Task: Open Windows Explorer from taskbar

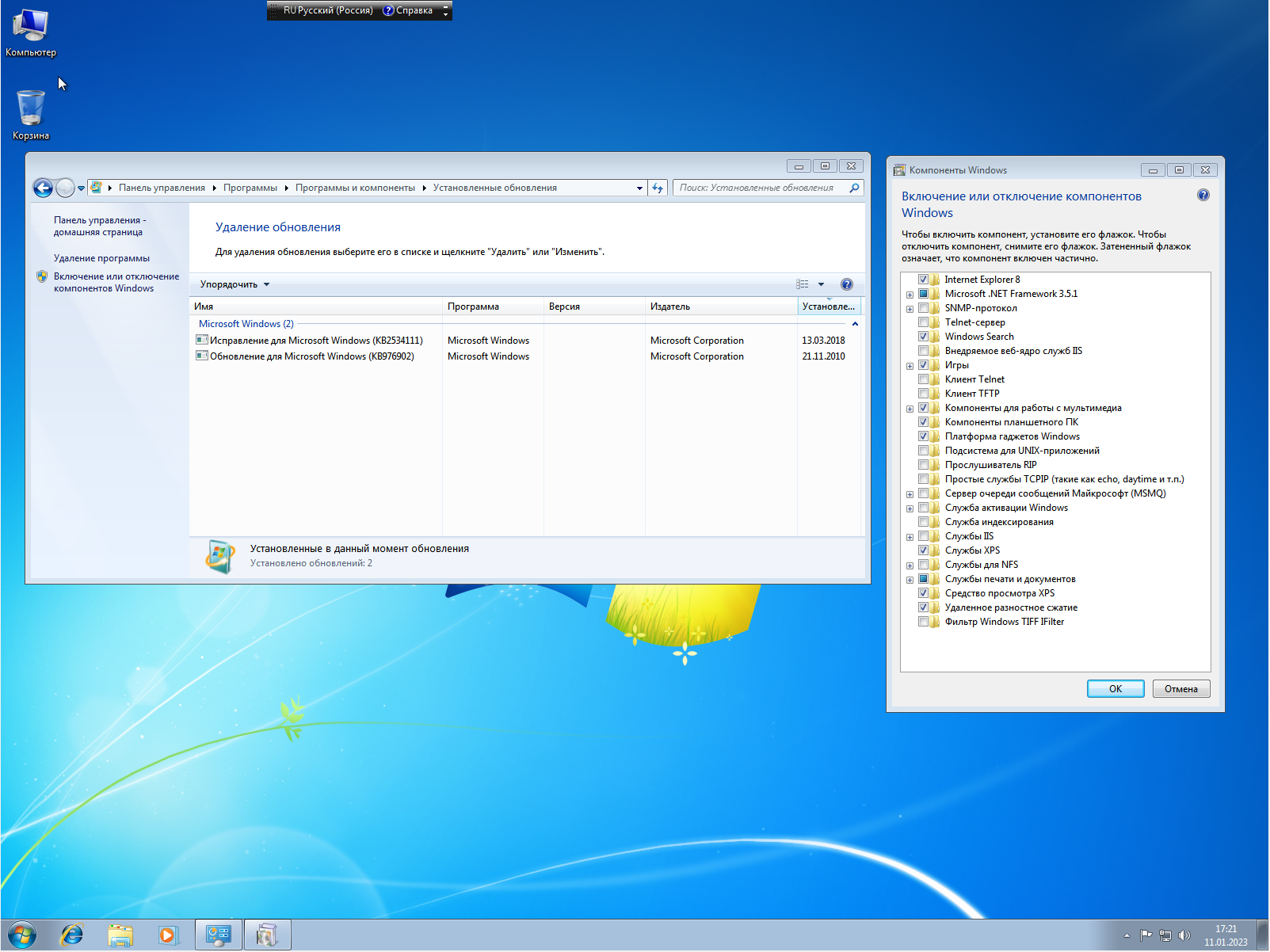Action: (x=120, y=935)
